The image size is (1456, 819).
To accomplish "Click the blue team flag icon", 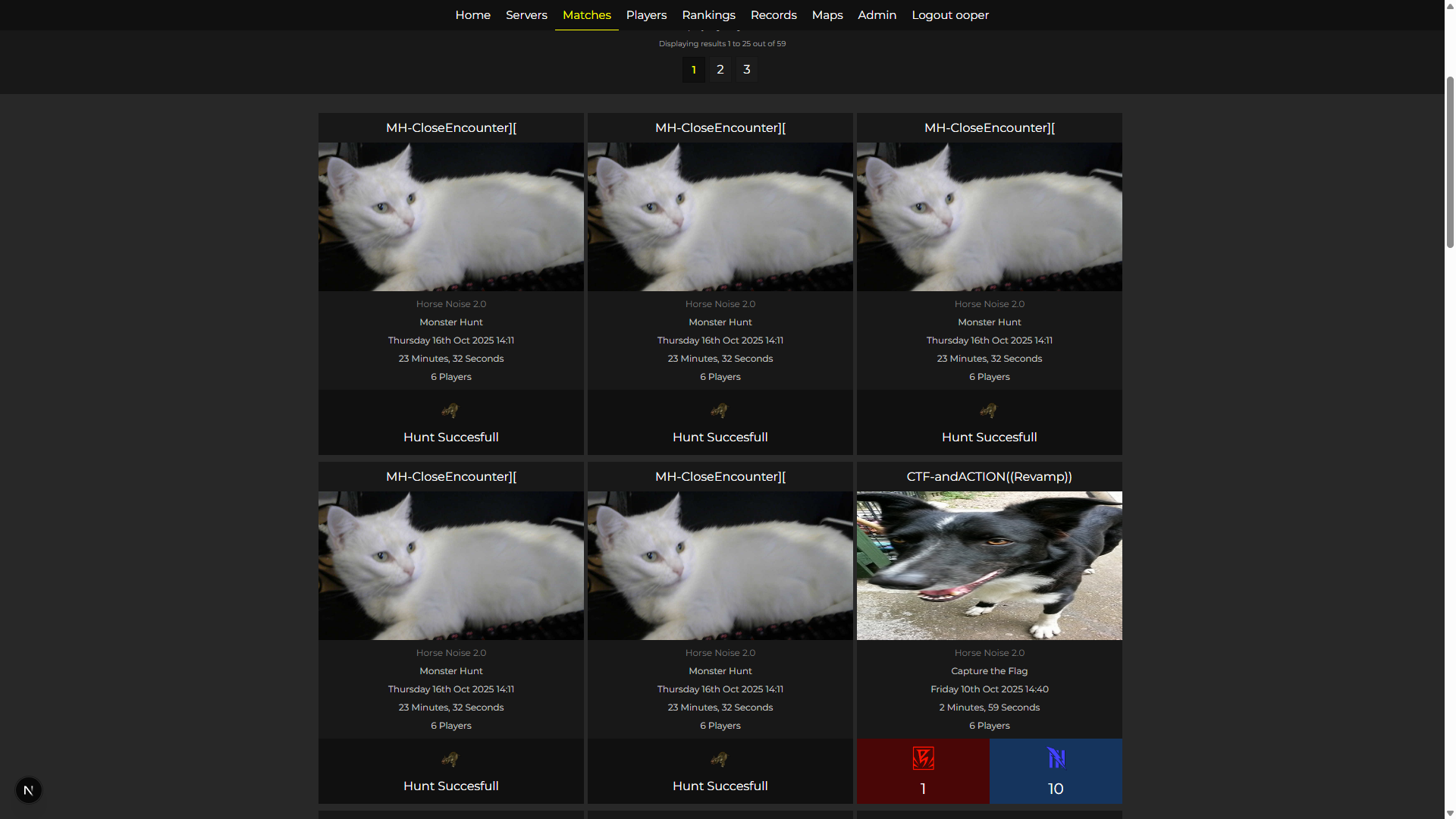I will click(x=1056, y=758).
